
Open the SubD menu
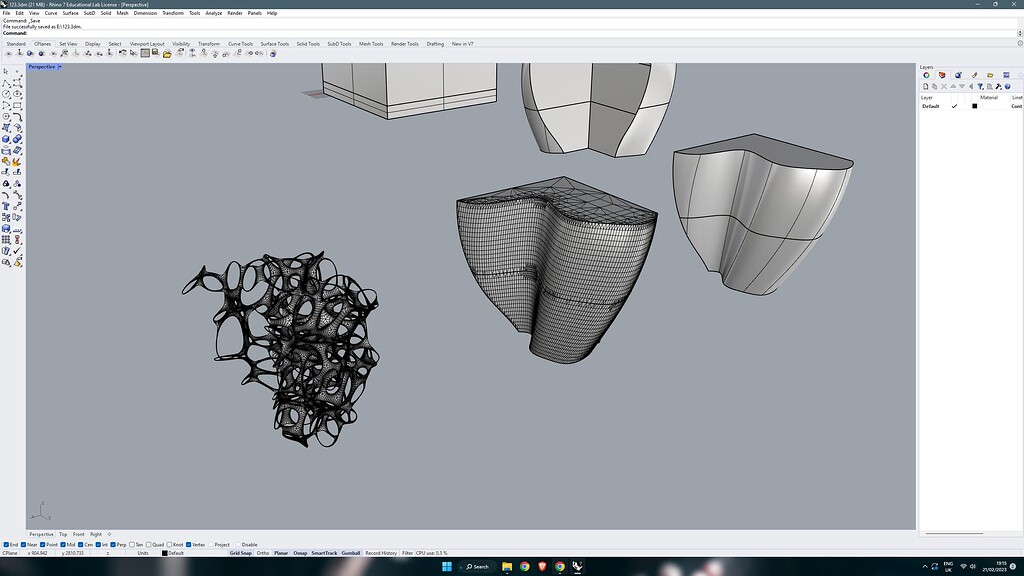click(x=90, y=13)
